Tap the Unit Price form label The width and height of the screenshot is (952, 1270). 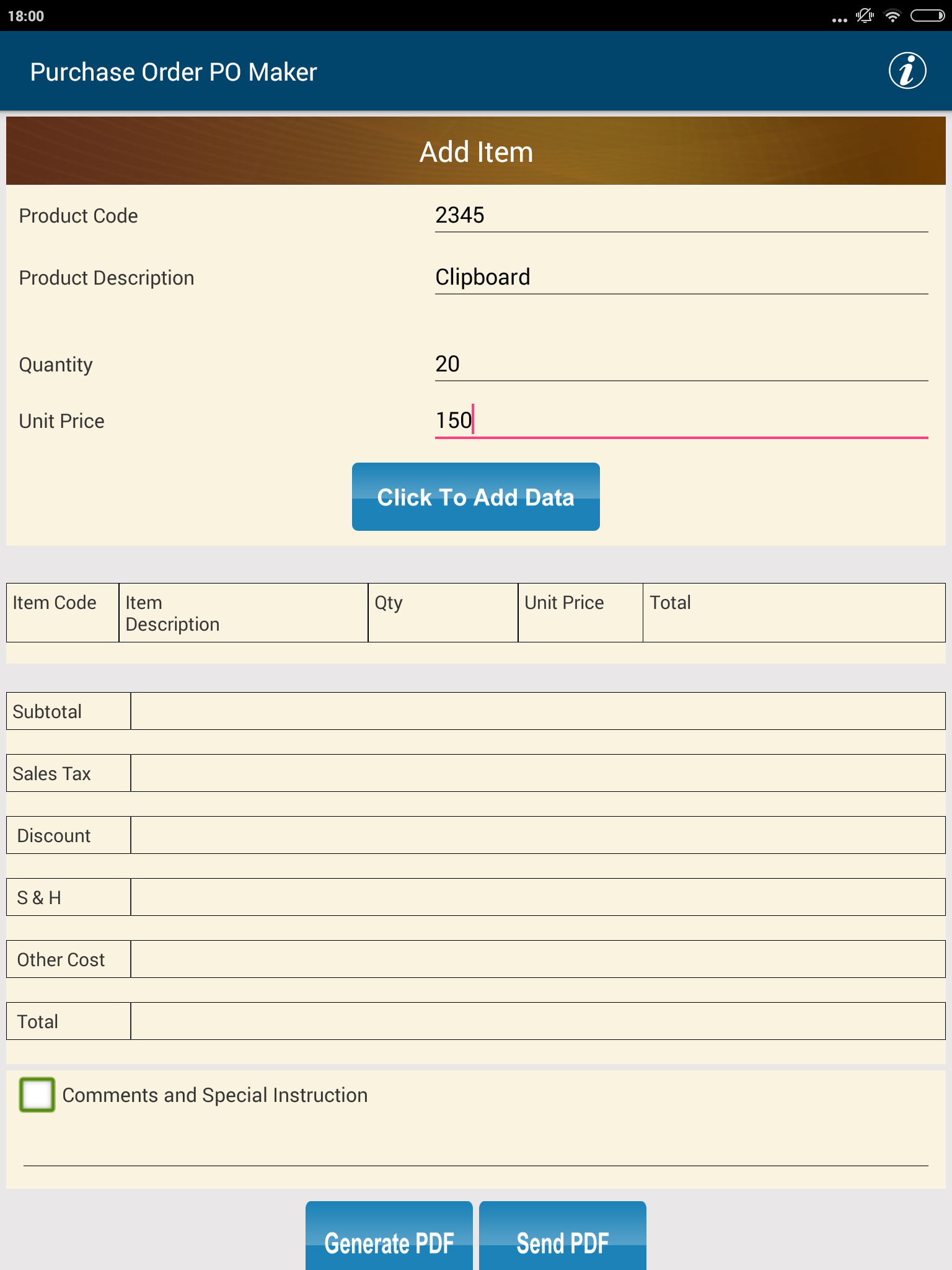point(62,421)
